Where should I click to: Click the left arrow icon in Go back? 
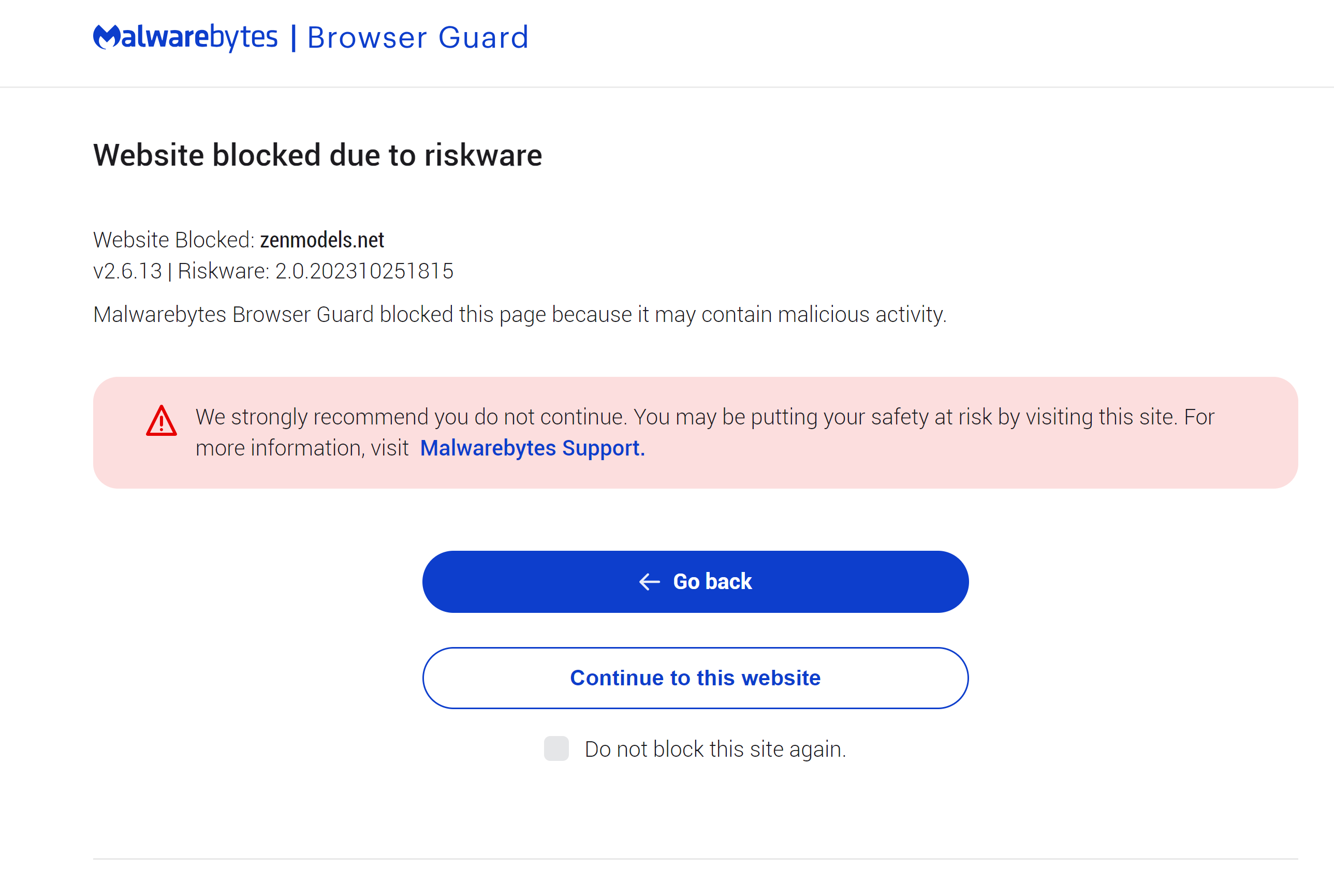(x=649, y=582)
